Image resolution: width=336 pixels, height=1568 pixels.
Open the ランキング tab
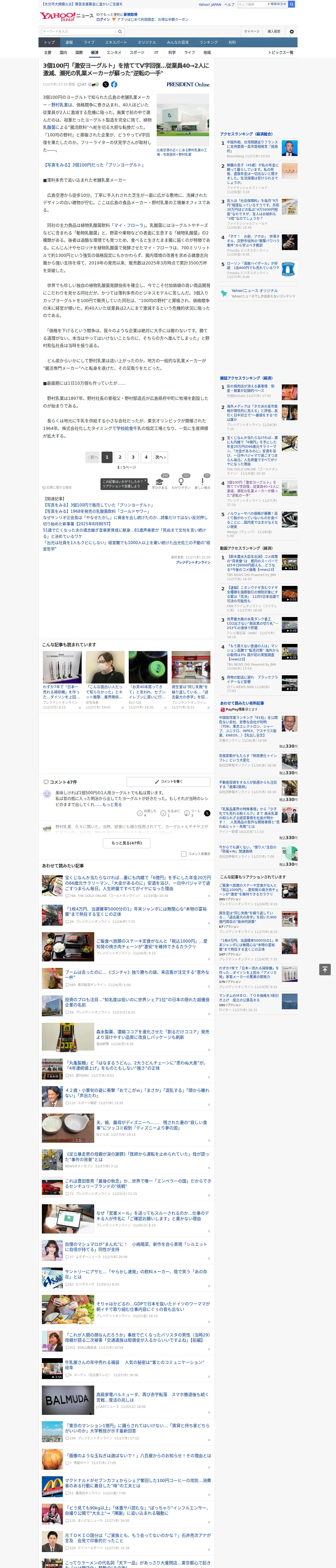coord(209,43)
